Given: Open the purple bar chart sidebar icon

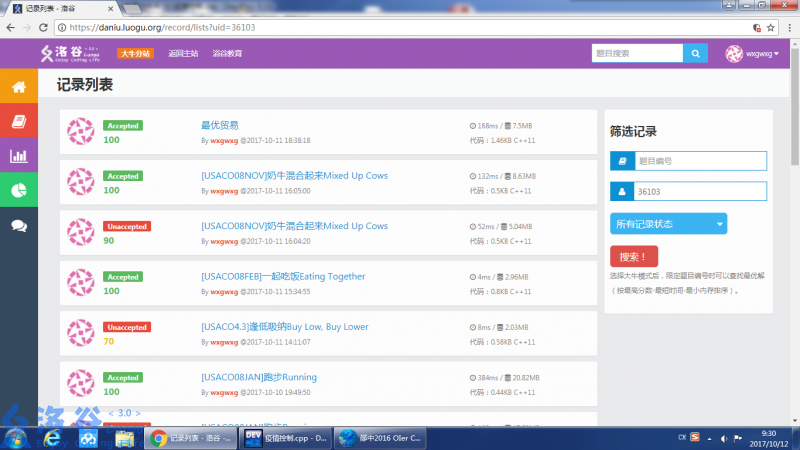Looking at the screenshot, I should point(18,155).
